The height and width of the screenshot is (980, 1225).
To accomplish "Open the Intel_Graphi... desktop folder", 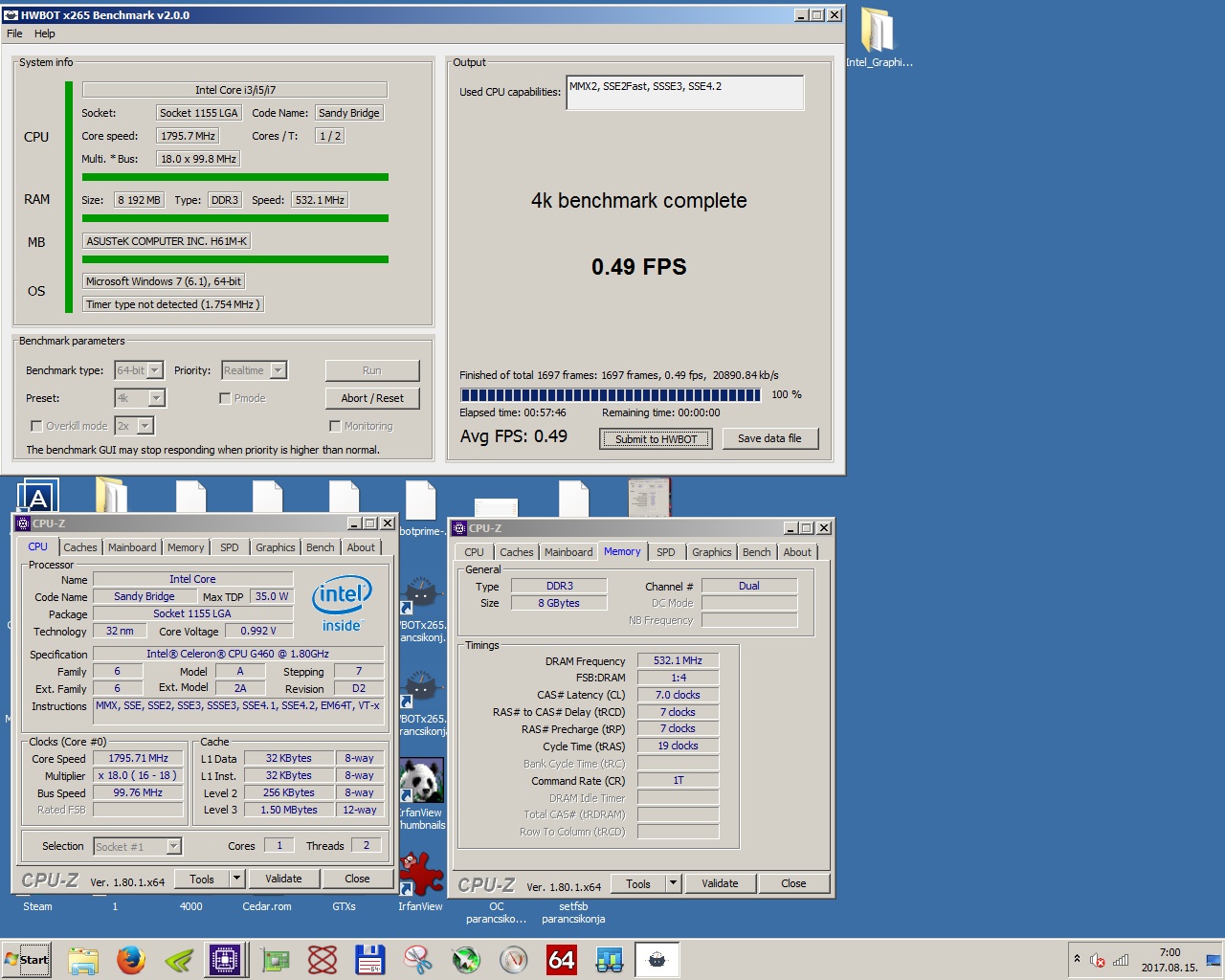I will tap(879, 38).
